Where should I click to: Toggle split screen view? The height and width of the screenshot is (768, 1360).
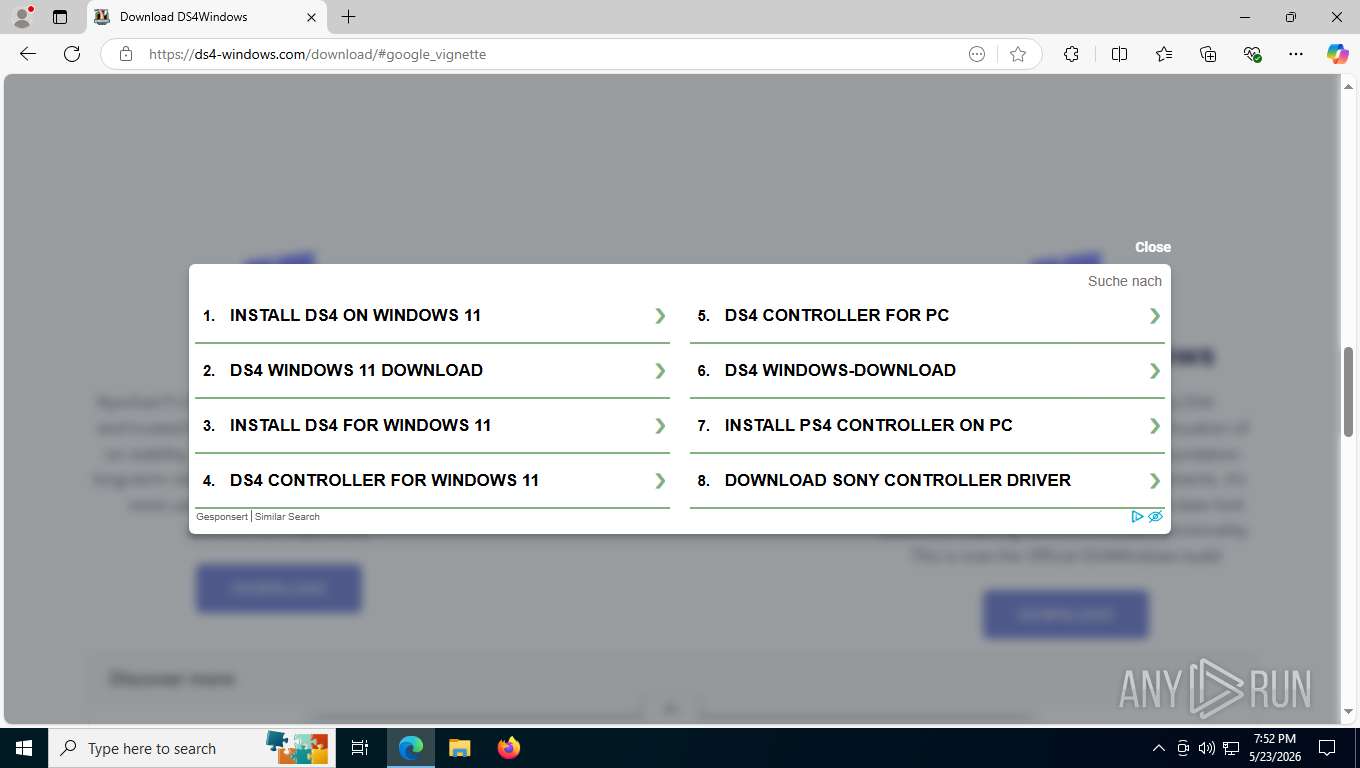[x=1119, y=54]
